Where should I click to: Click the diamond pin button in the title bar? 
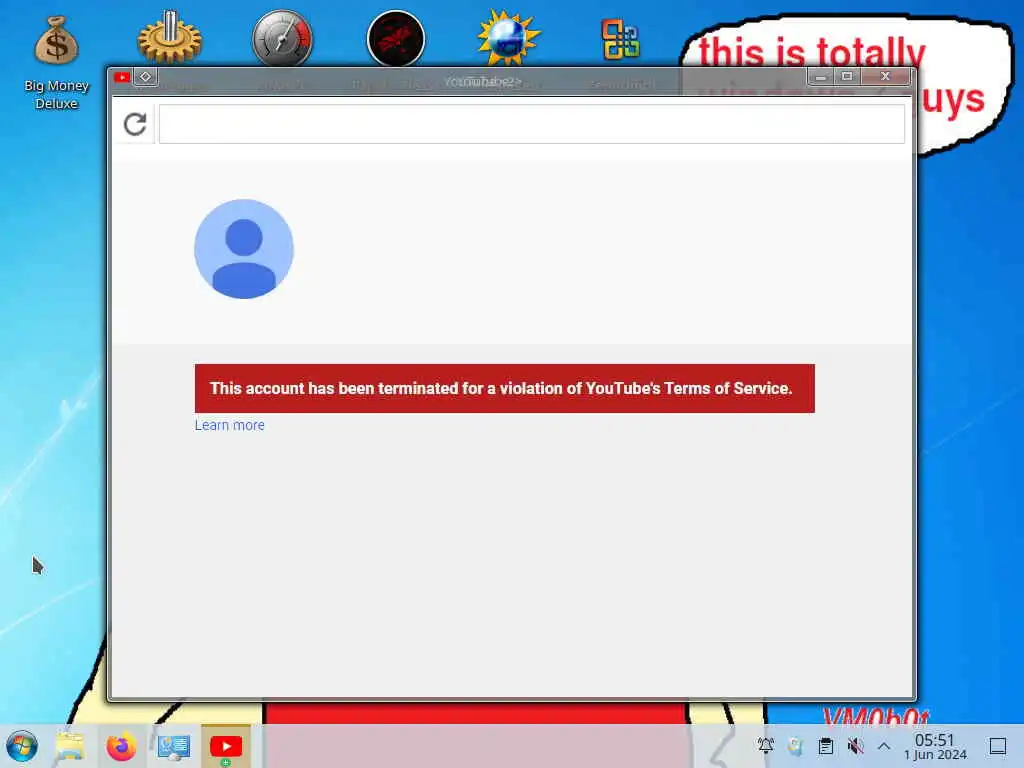[145, 77]
